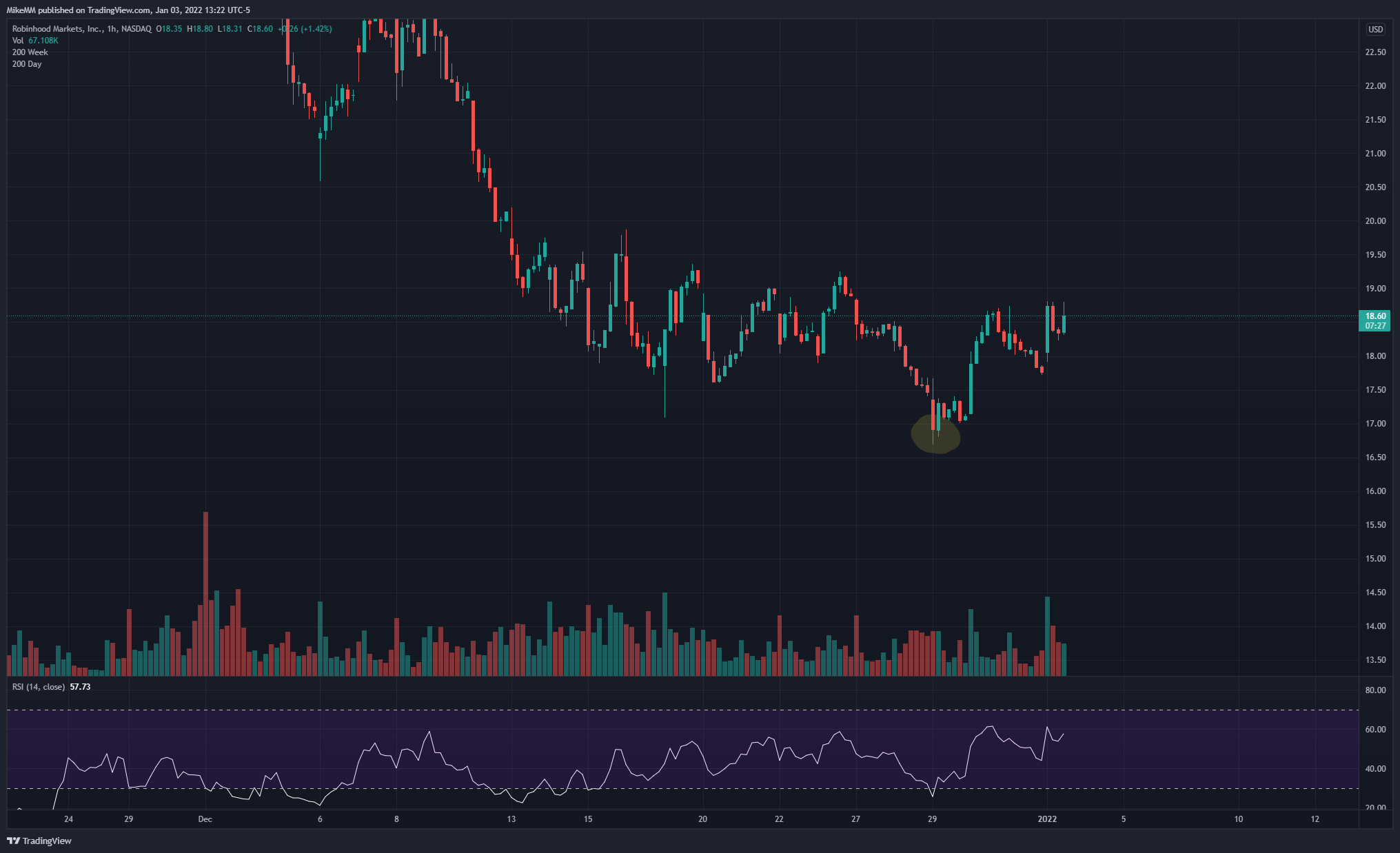Click the 17.00 price axis label
Image resolution: width=1400 pixels, height=853 pixels.
pos(1375,424)
